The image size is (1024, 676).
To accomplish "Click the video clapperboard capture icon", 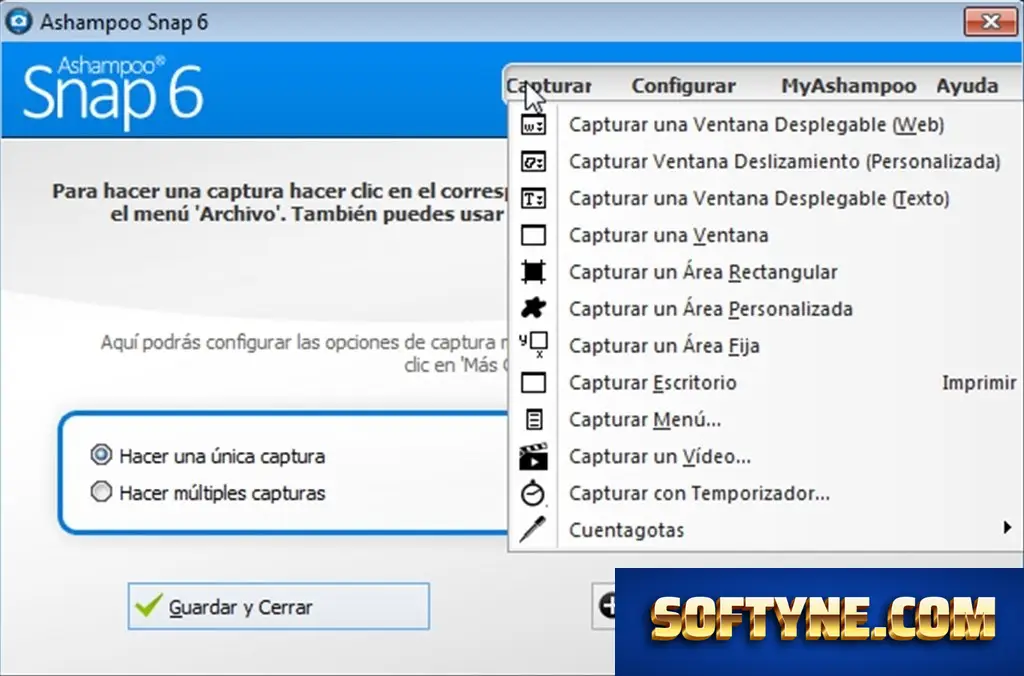I will [x=533, y=456].
